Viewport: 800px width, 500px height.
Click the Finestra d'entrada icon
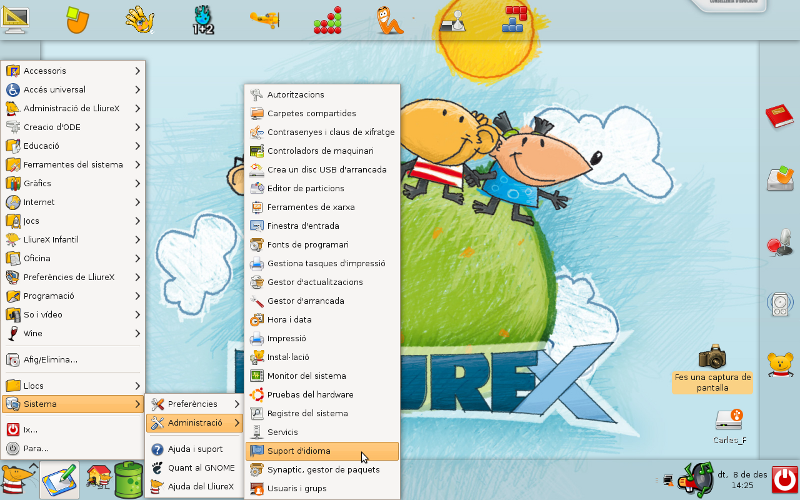(x=257, y=226)
